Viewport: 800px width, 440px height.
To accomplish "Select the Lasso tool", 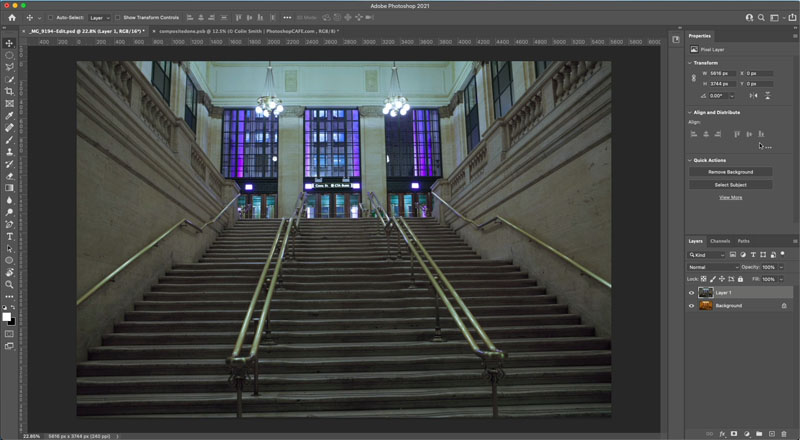I will point(9,67).
